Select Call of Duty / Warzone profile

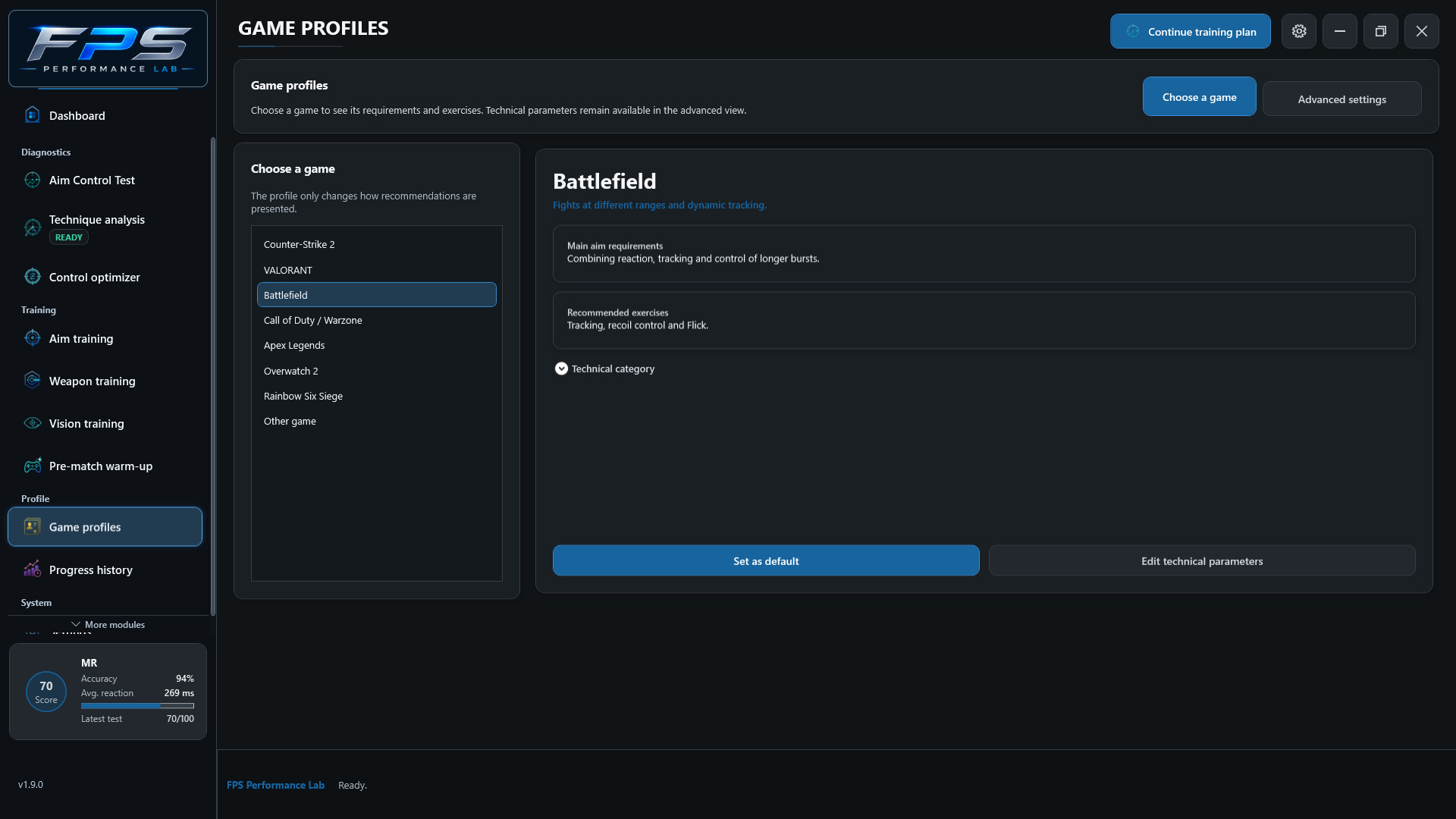(x=376, y=320)
